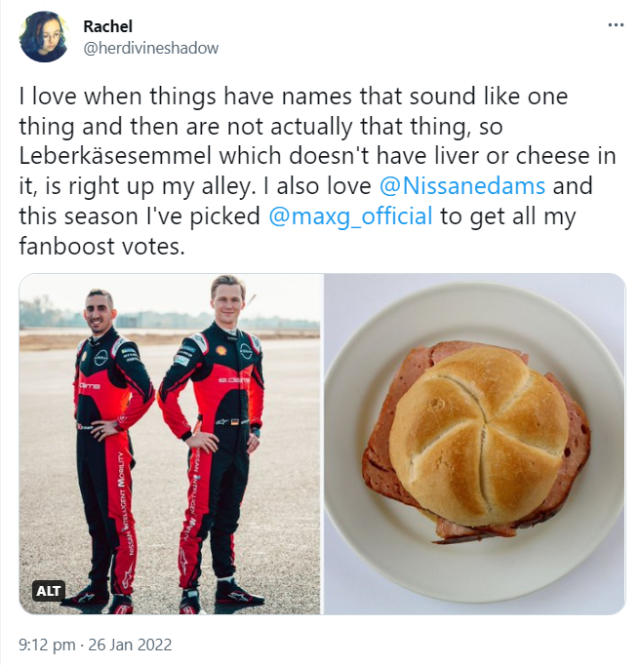
Task: Click the taller blond driver in photo
Action: pos(214,441)
